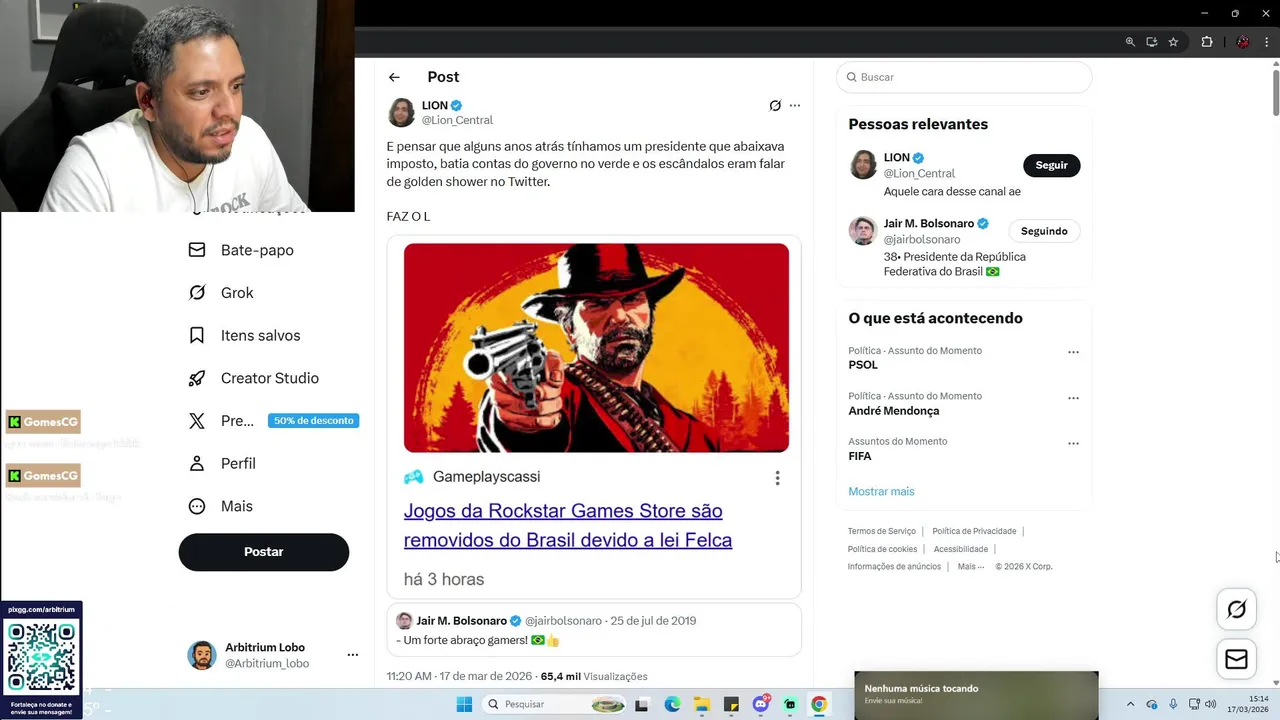Click the rocket icon for Creator Studio
The width and height of the screenshot is (1280, 720).
[197, 378]
